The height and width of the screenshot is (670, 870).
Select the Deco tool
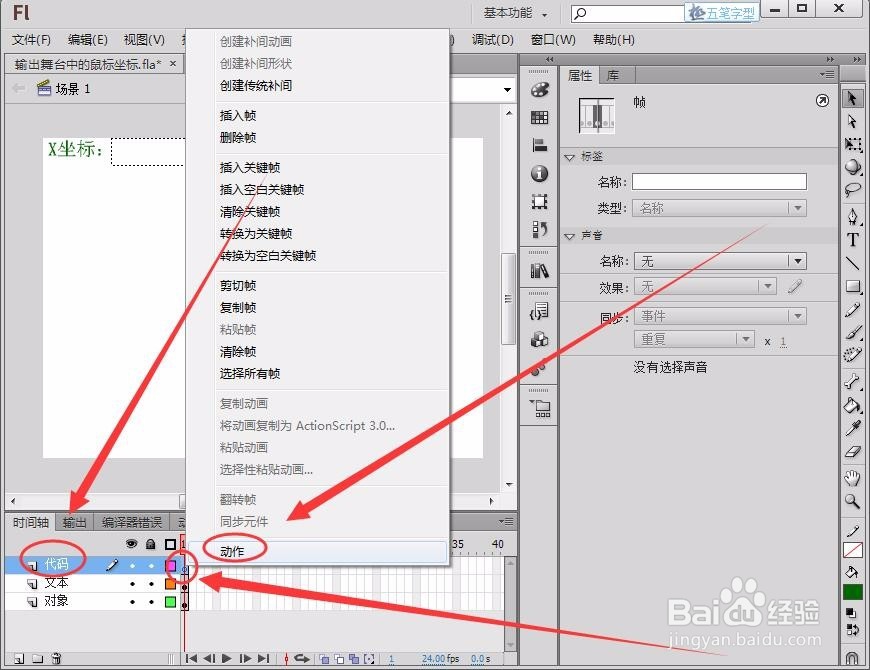click(852, 354)
